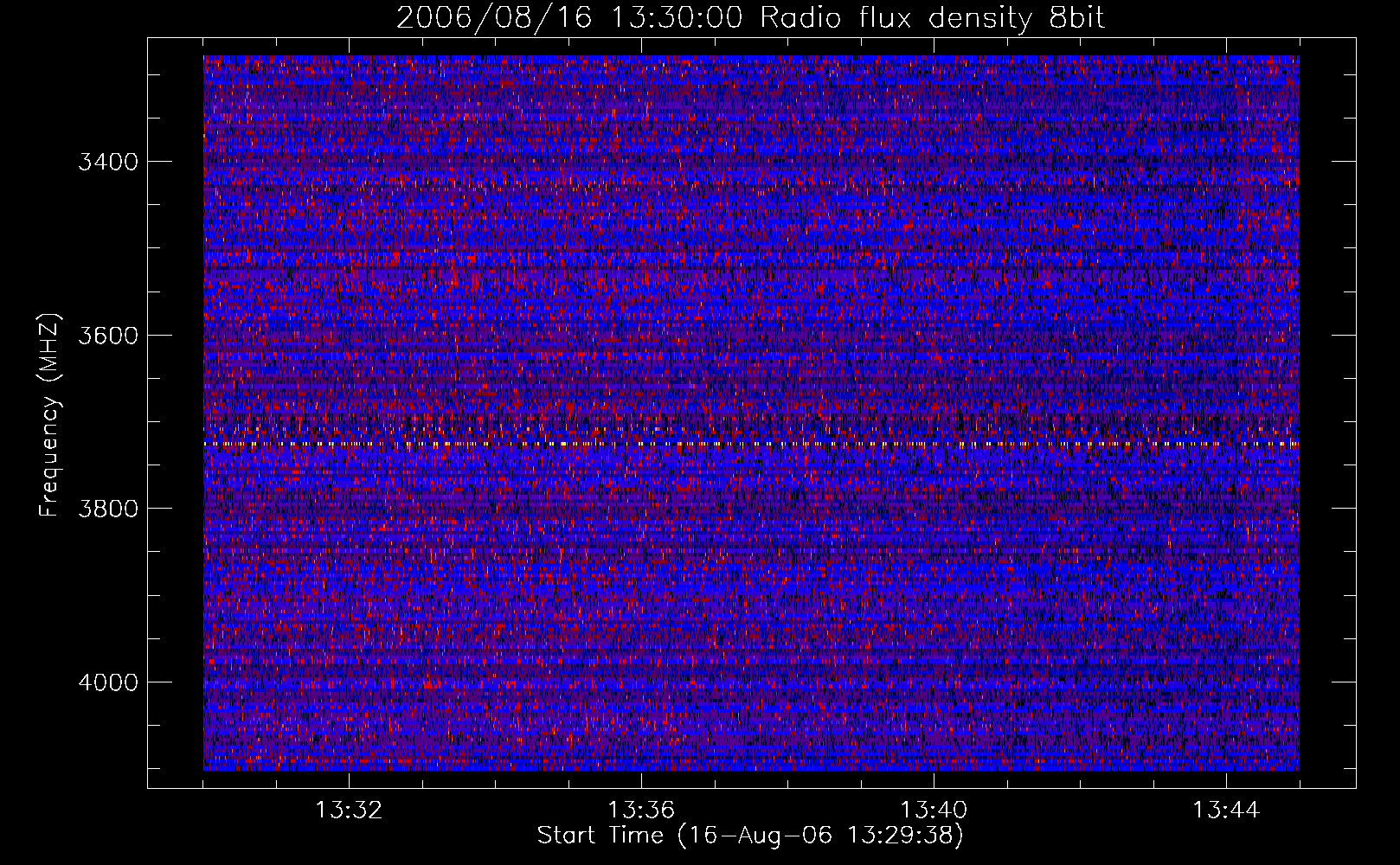The image size is (1400, 865).
Task: Click the 3400 frequency tick label
Action: pos(108,162)
